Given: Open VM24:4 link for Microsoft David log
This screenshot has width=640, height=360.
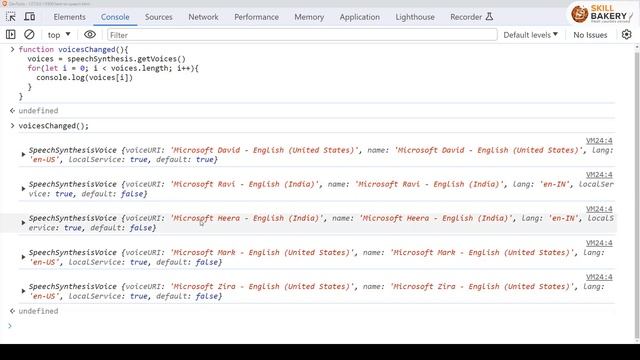Looking at the screenshot, I should [599, 141].
